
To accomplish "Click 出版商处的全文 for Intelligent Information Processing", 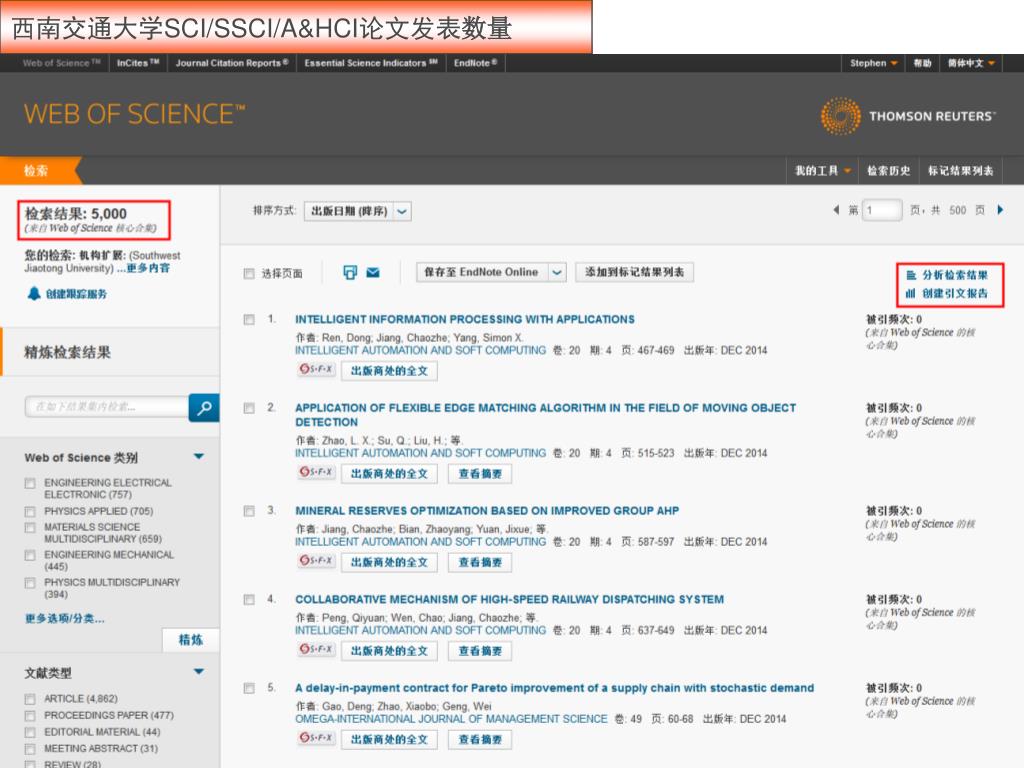I will coord(389,371).
